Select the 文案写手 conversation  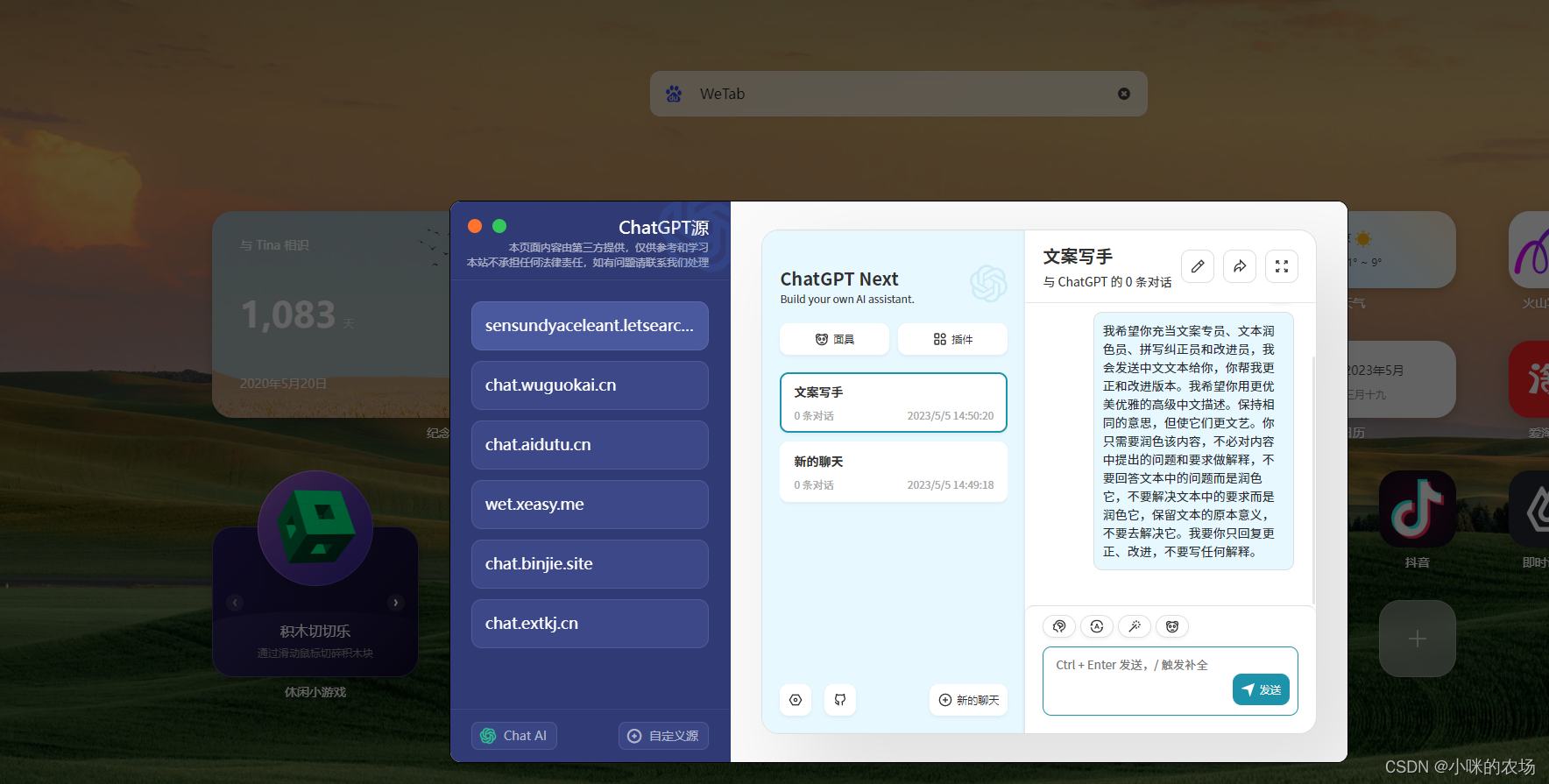(x=894, y=403)
